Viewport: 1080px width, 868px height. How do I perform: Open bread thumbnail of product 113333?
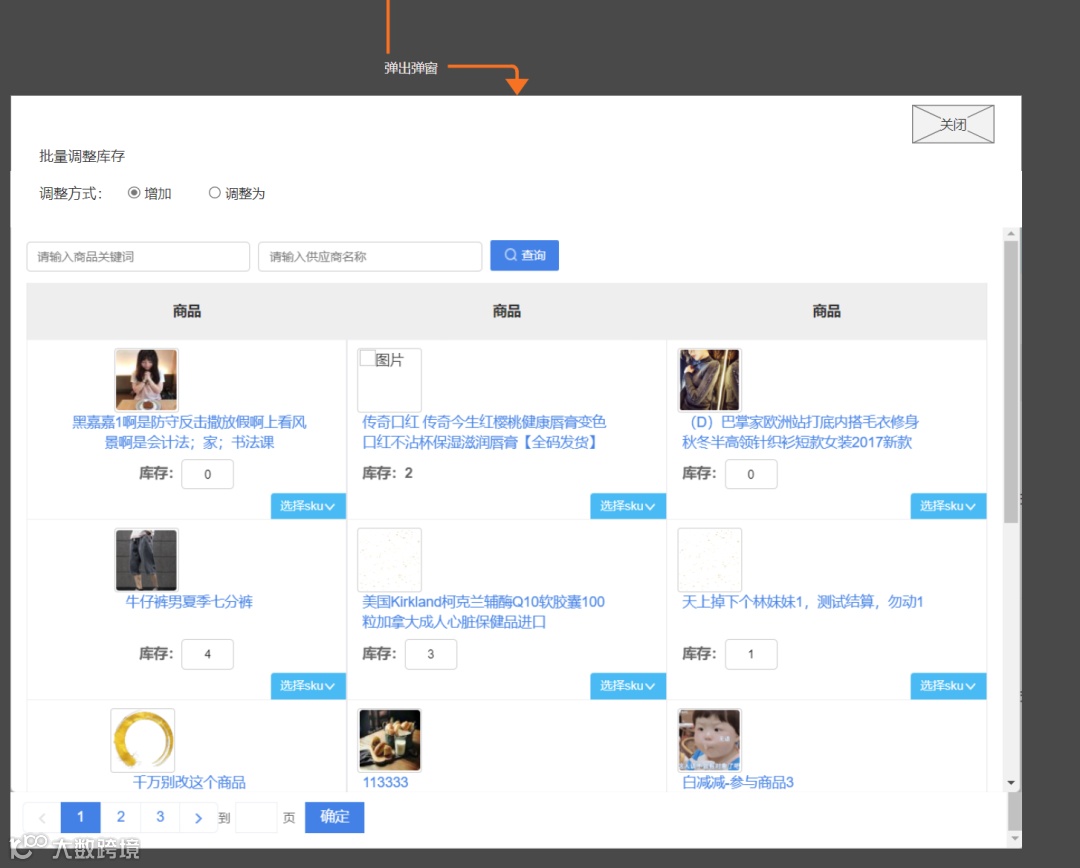point(389,740)
